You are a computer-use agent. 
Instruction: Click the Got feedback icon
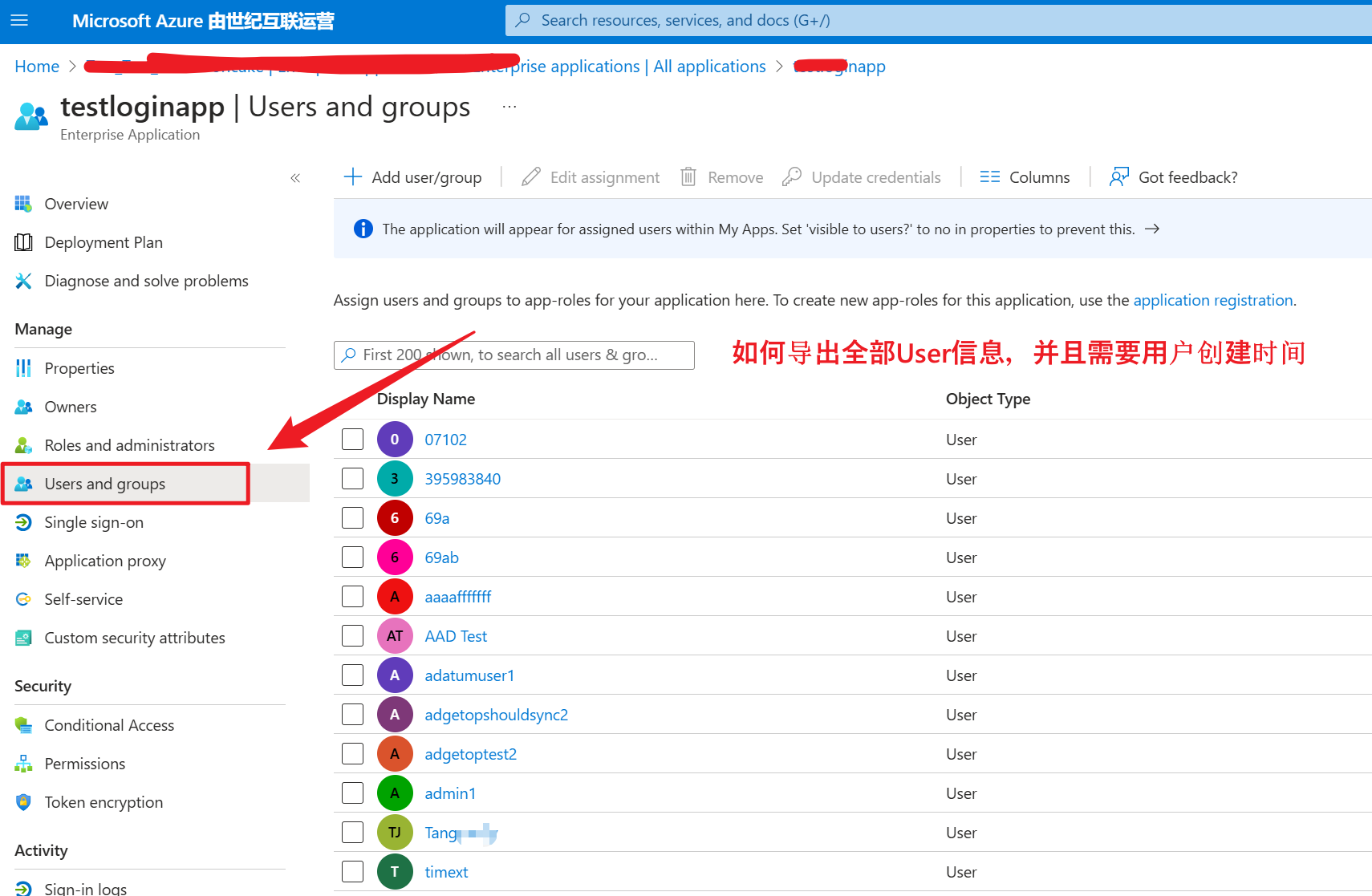(x=1118, y=177)
